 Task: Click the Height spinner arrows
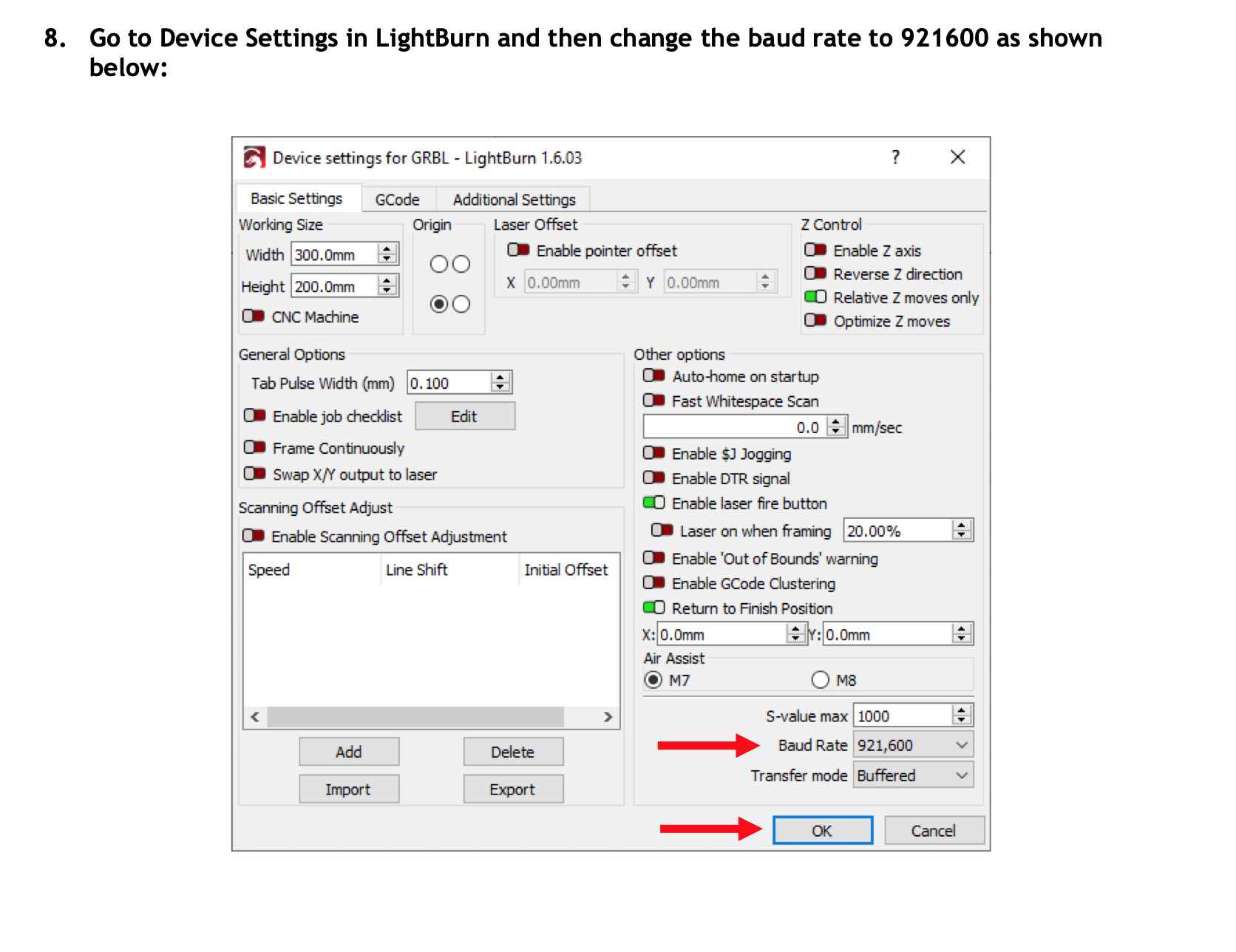[387, 285]
